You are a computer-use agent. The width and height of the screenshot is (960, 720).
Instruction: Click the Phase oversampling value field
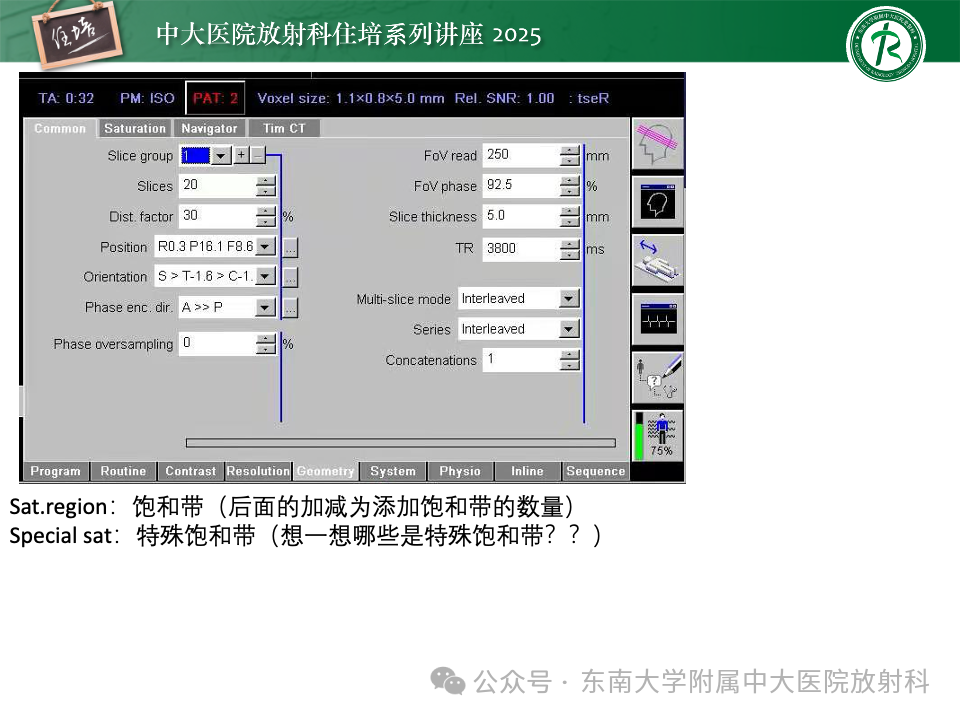point(217,343)
